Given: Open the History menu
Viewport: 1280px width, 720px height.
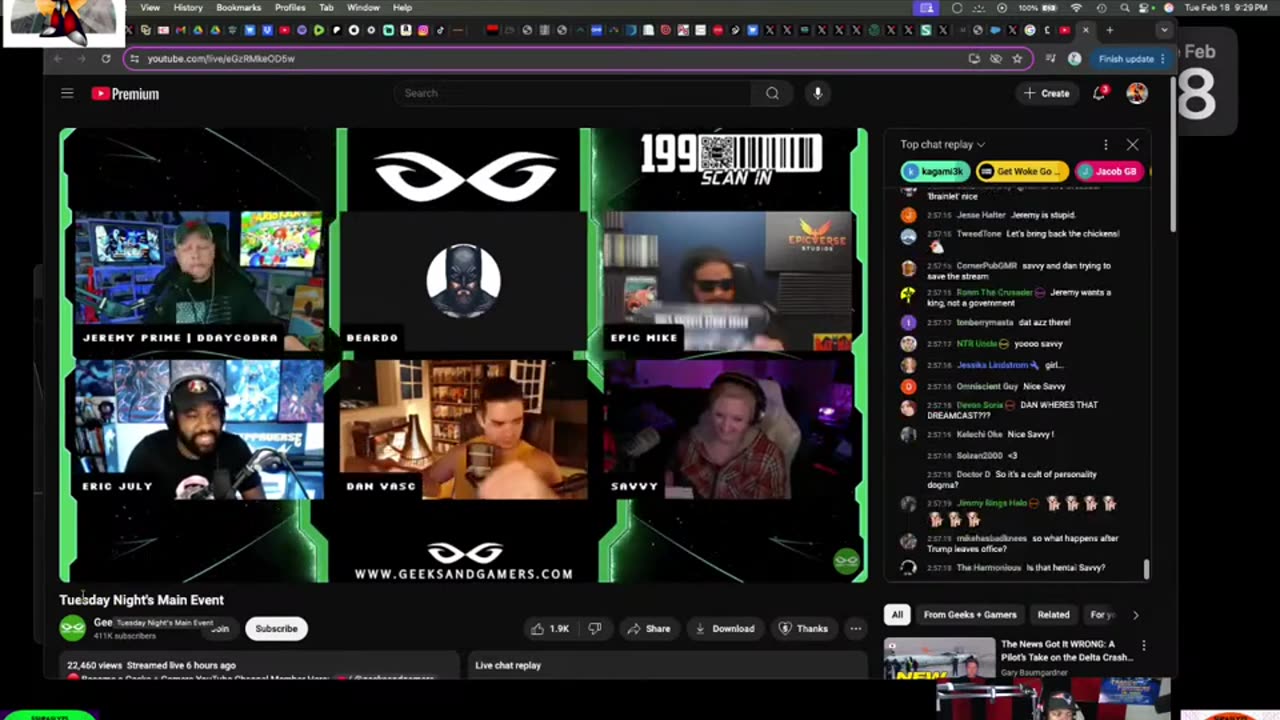Looking at the screenshot, I should point(188,7).
